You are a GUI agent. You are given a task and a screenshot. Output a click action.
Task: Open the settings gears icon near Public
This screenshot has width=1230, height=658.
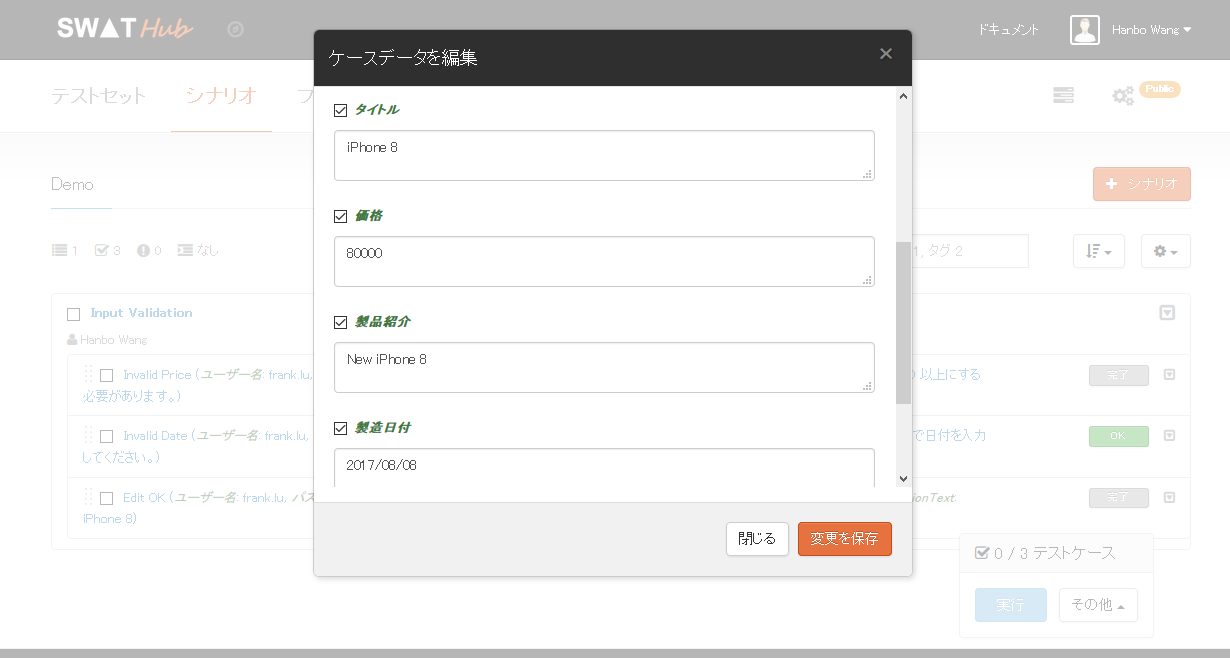(x=1123, y=96)
